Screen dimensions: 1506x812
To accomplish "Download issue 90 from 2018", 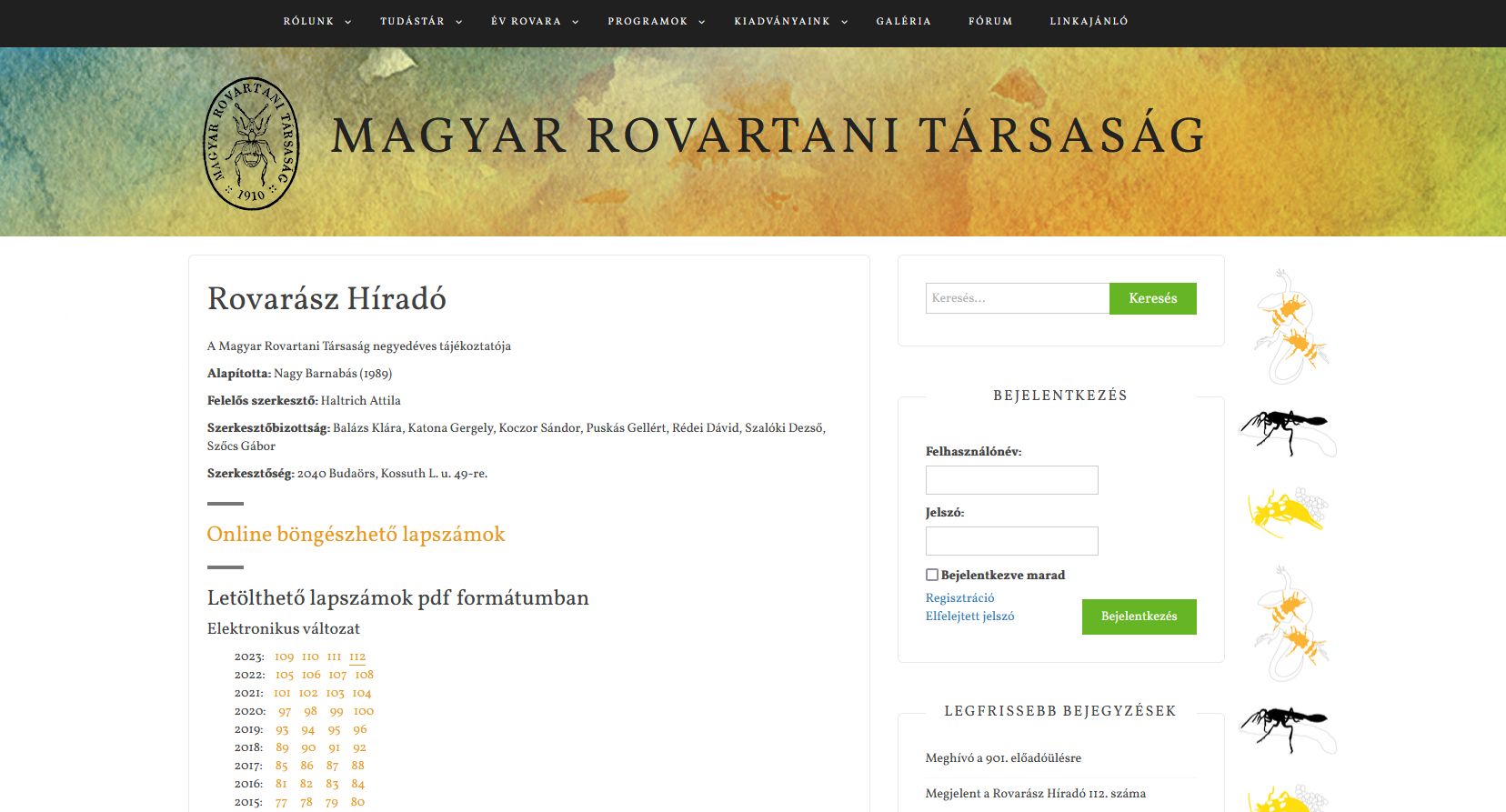I will (x=308, y=747).
